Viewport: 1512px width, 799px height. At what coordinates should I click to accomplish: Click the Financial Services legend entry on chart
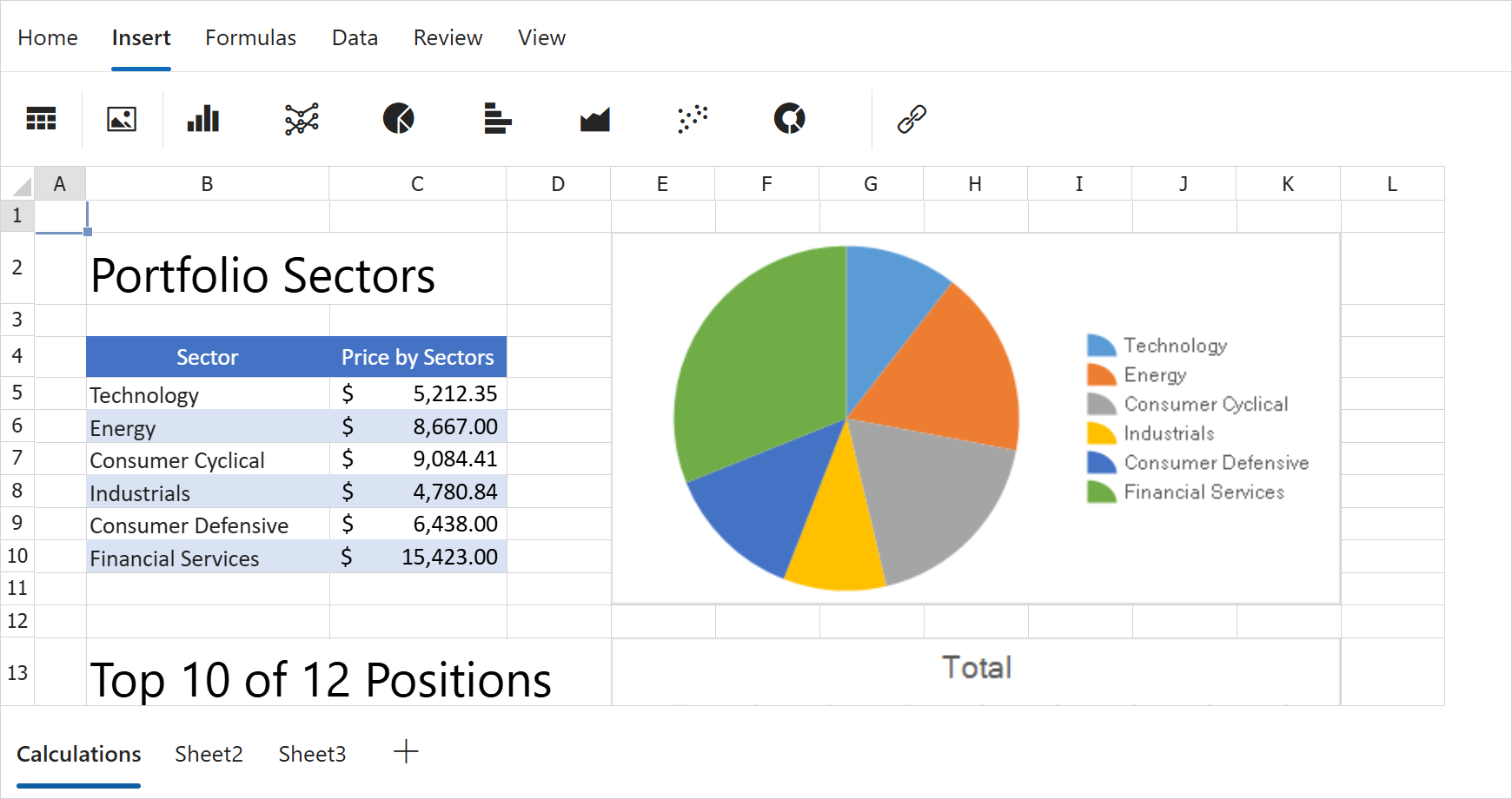point(1202,492)
